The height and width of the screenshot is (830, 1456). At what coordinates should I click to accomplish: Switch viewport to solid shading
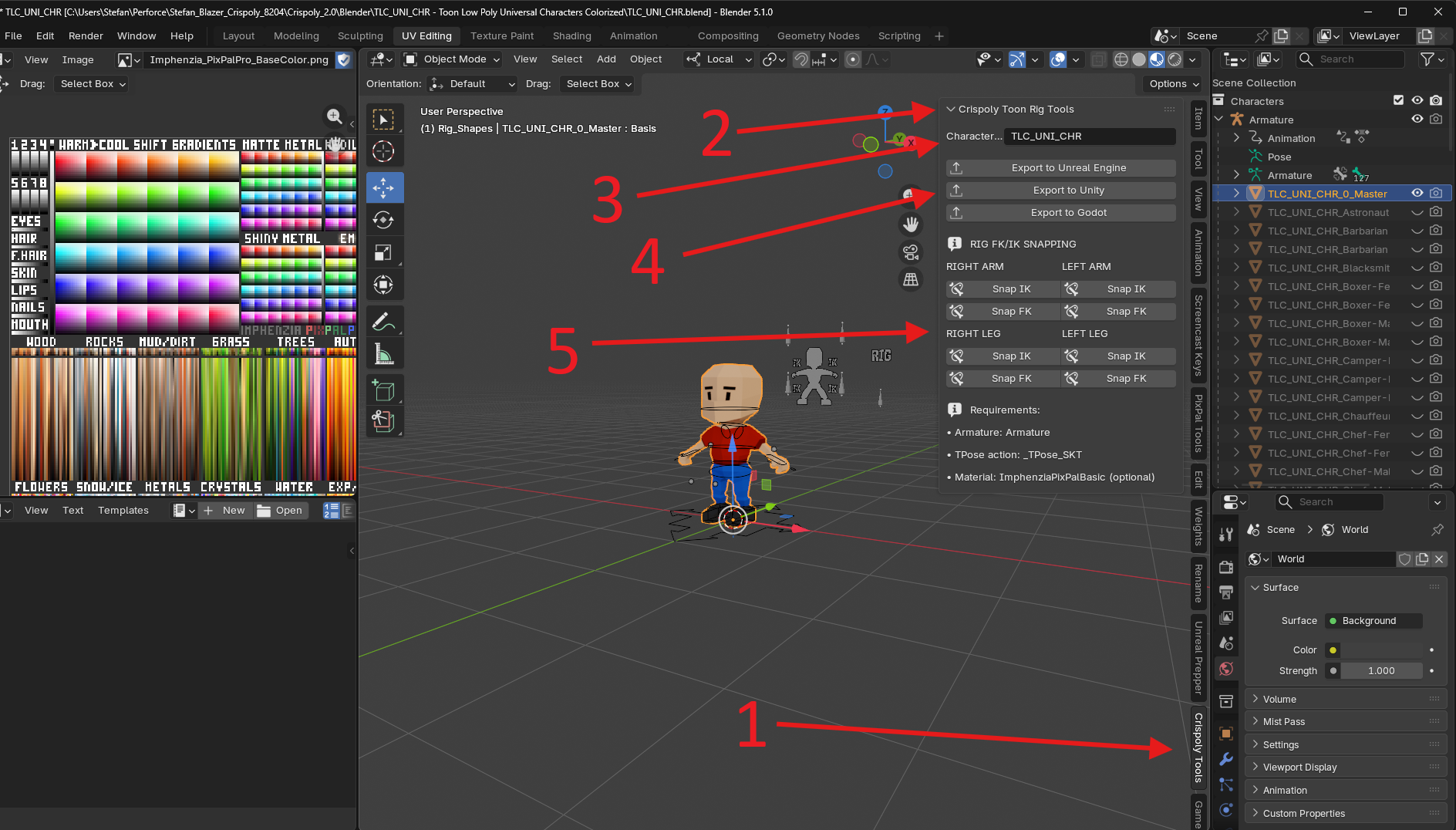pos(1139,59)
